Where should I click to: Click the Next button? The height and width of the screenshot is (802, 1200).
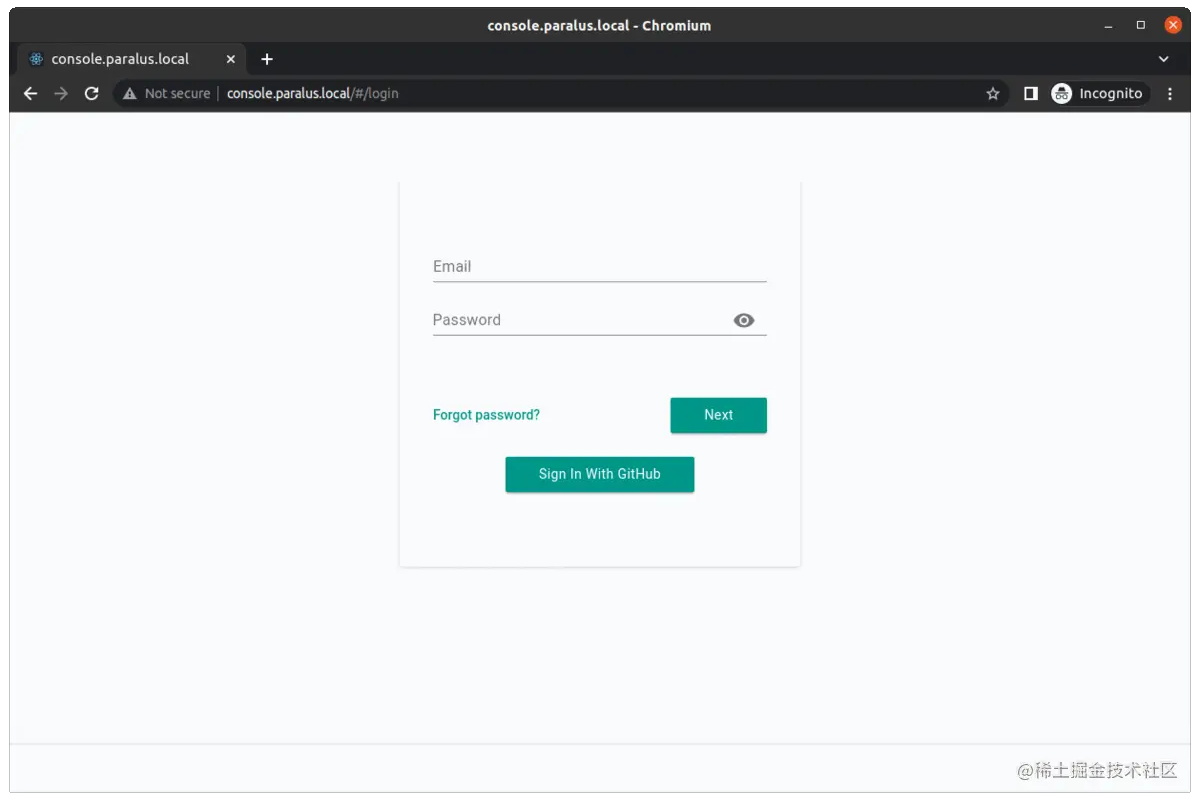[718, 415]
